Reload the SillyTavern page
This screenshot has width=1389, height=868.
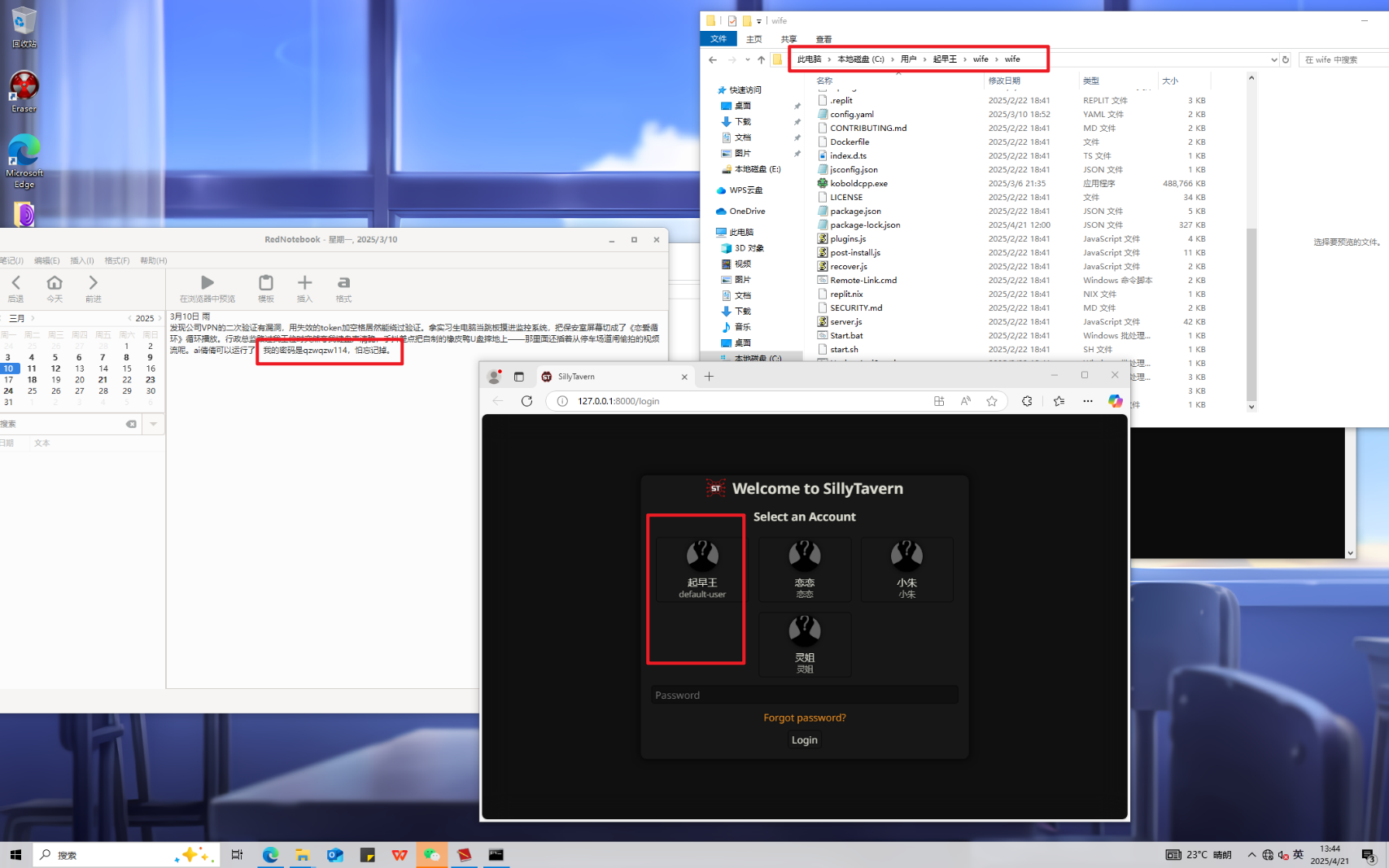click(x=526, y=401)
